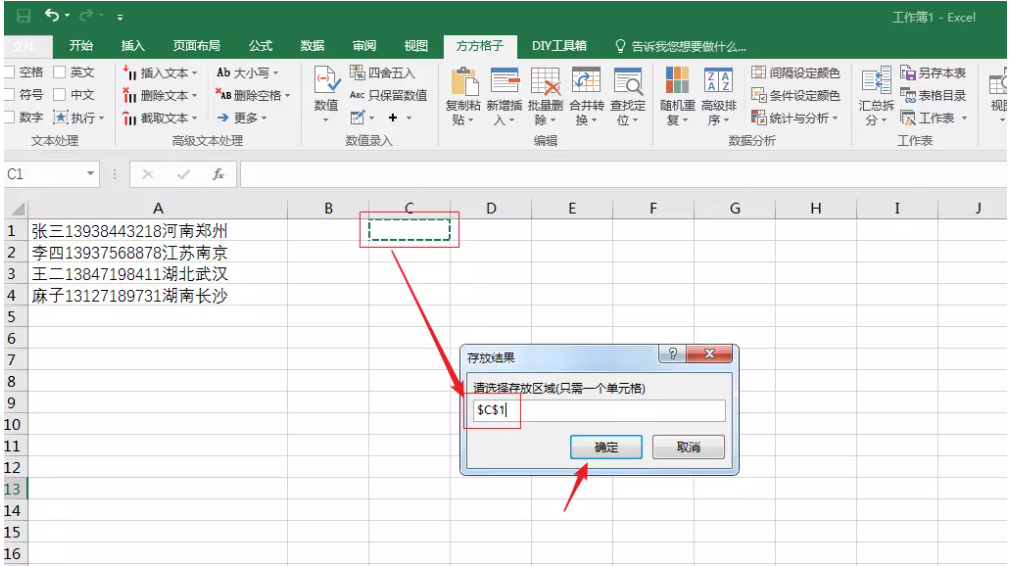The width and height of the screenshot is (1010, 566).
Task: Open the 大小写 dropdown
Action: [x=247, y=73]
